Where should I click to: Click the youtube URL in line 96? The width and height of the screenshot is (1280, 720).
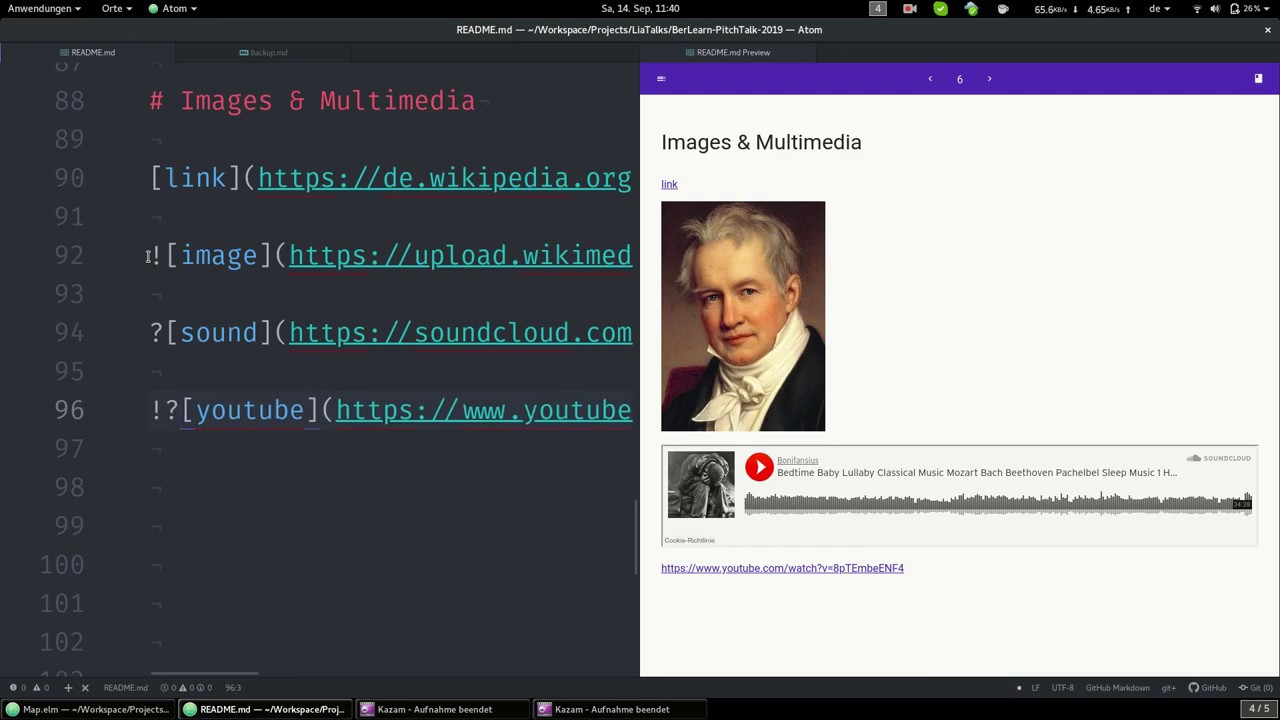(x=484, y=411)
